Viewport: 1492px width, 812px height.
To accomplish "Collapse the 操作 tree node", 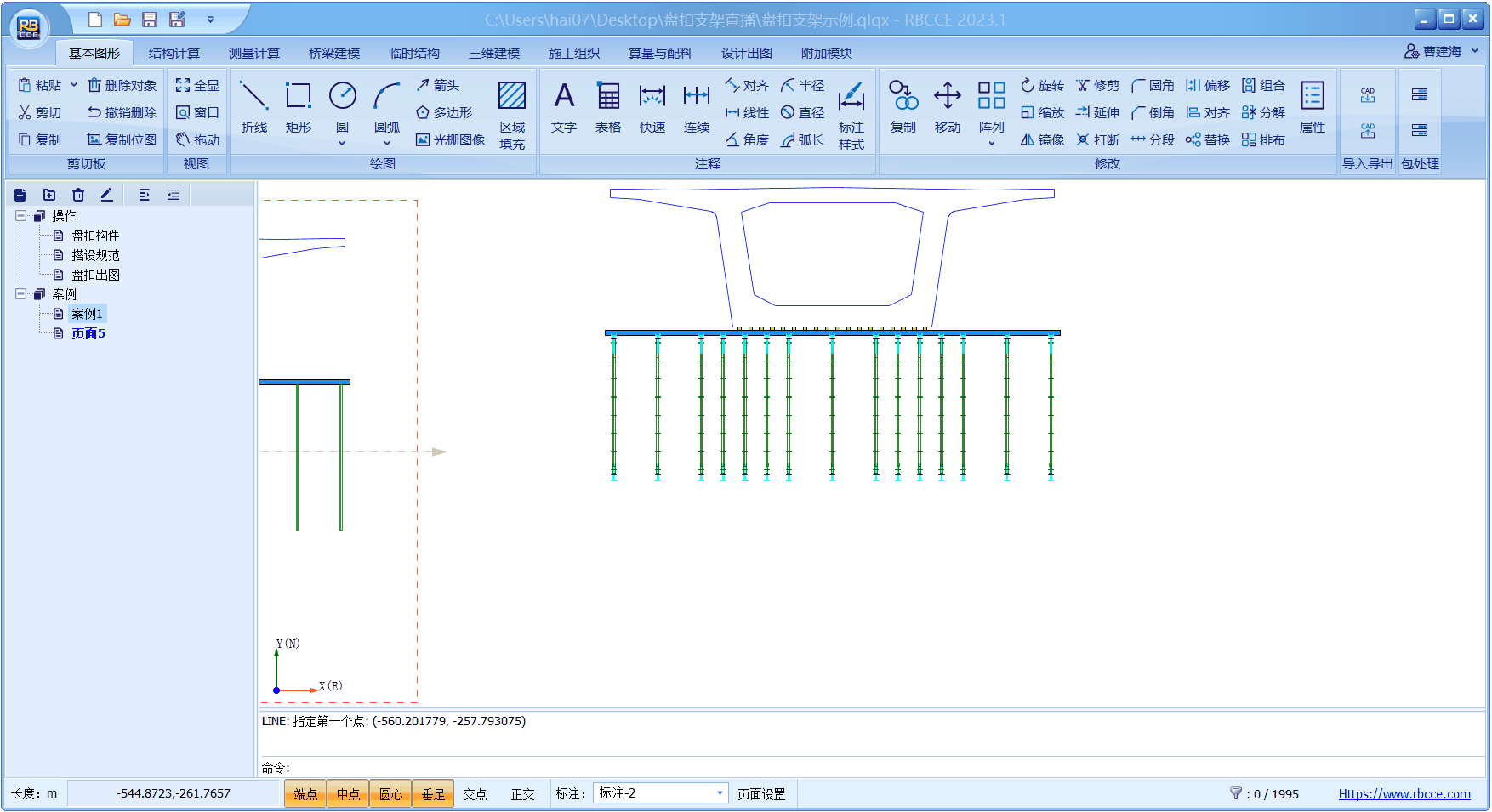I will point(20,216).
